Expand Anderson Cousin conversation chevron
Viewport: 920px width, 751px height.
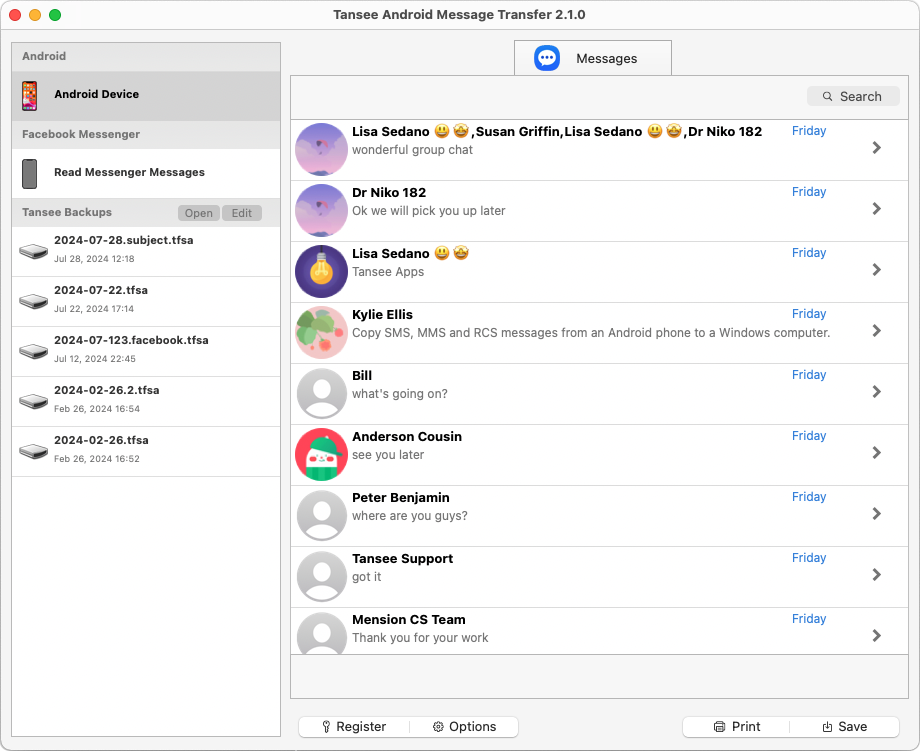click(877, 453)
